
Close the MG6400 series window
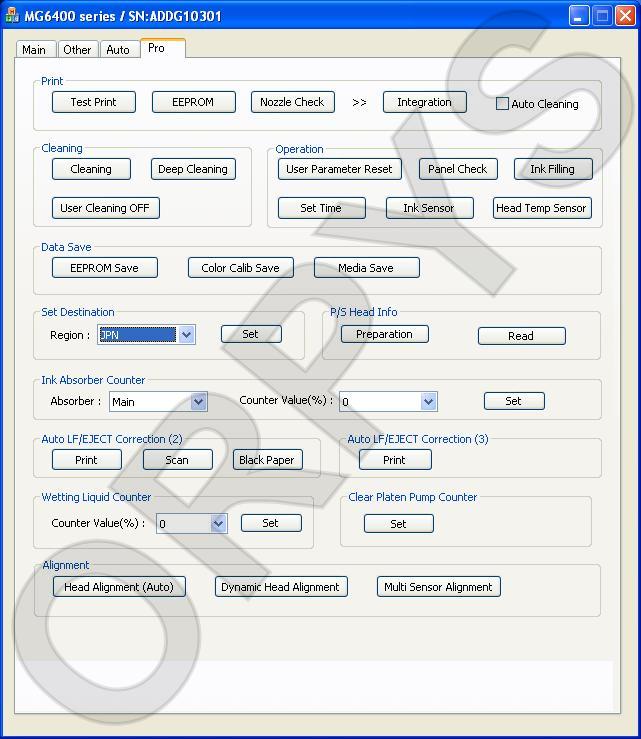pos(625,16)
